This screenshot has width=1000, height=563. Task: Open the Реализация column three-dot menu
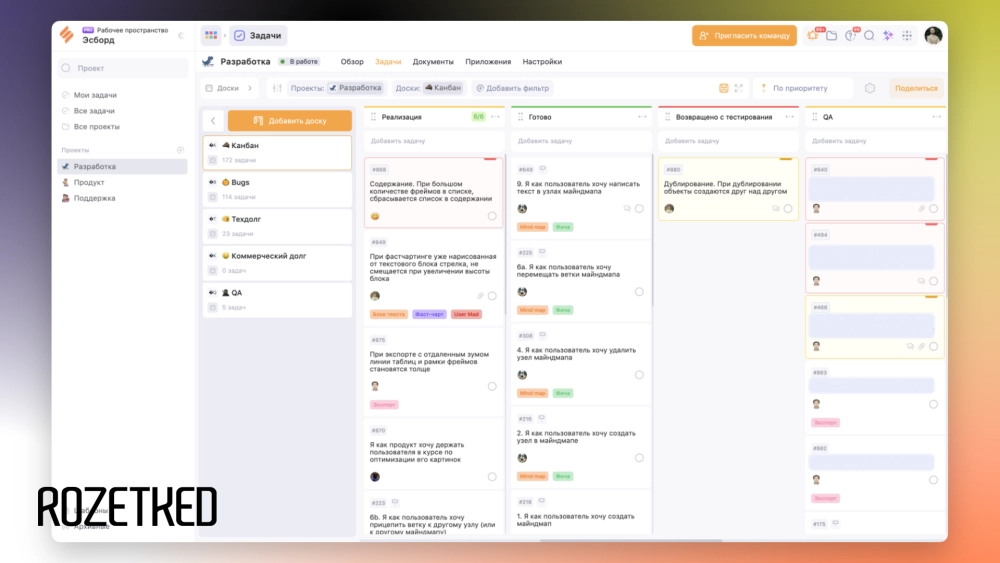pos(496,117)
